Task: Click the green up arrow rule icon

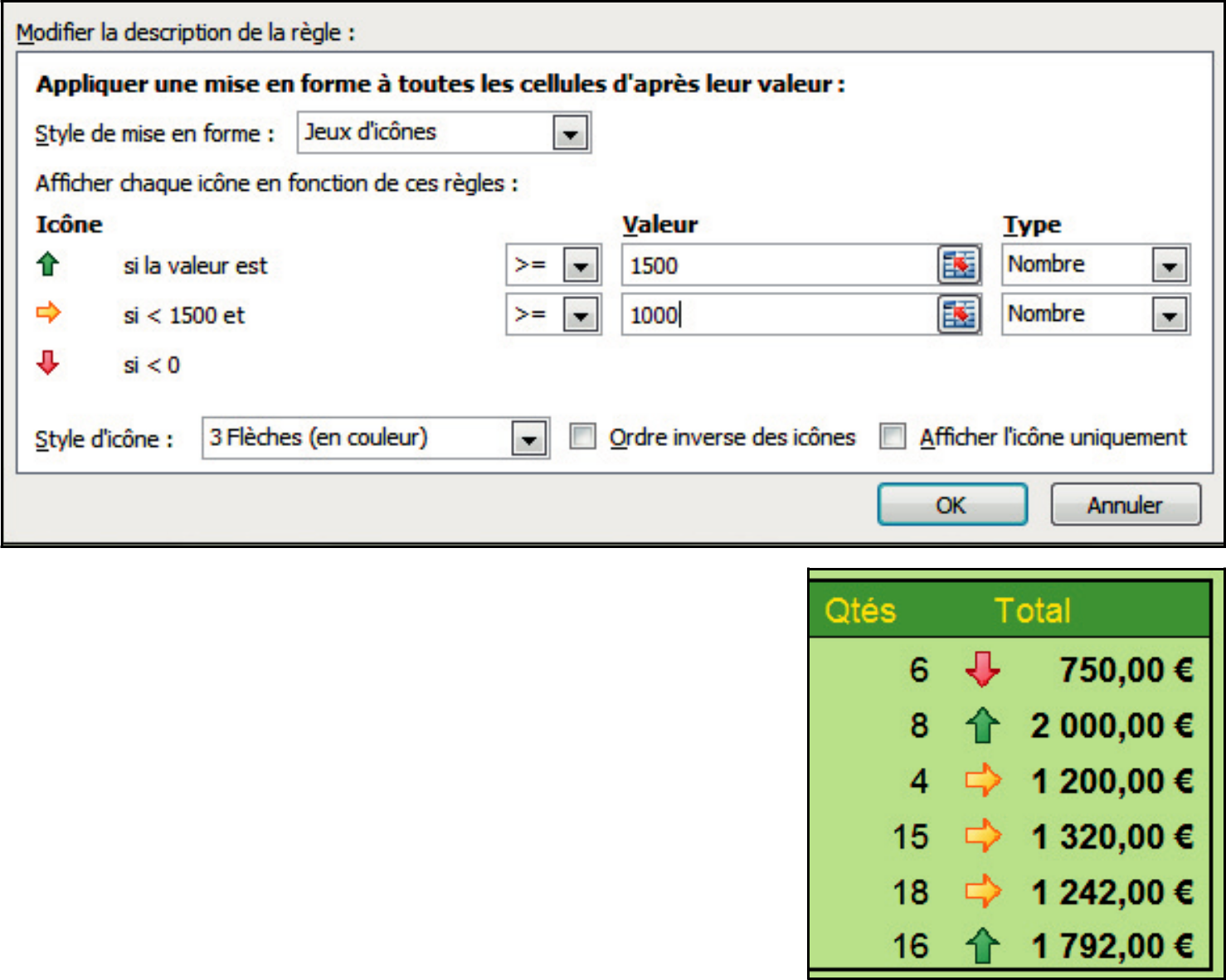Action: 48,264
